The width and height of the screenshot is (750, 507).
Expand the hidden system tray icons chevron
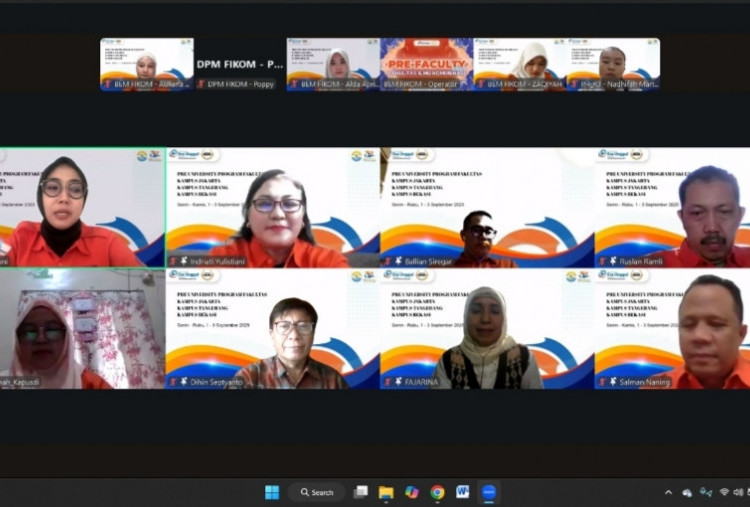(x=668, y=493)
